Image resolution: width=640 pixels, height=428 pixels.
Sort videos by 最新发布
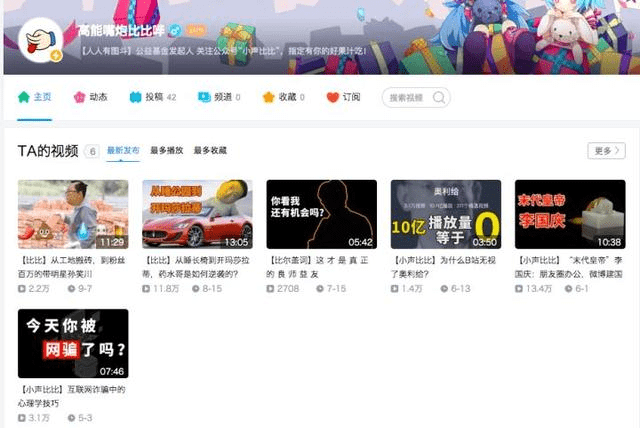[123, 151]
